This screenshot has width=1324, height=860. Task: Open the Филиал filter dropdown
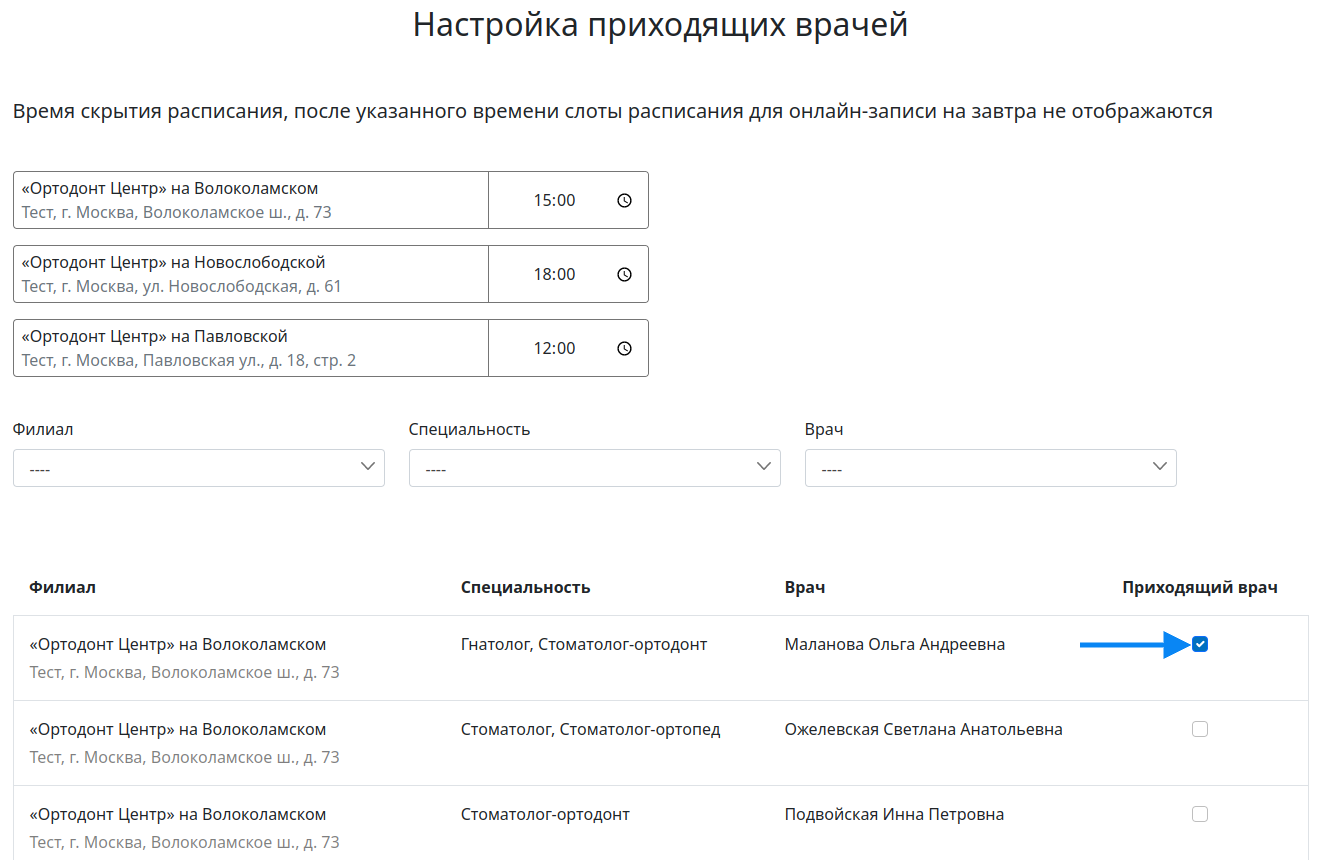coord(199,468)
